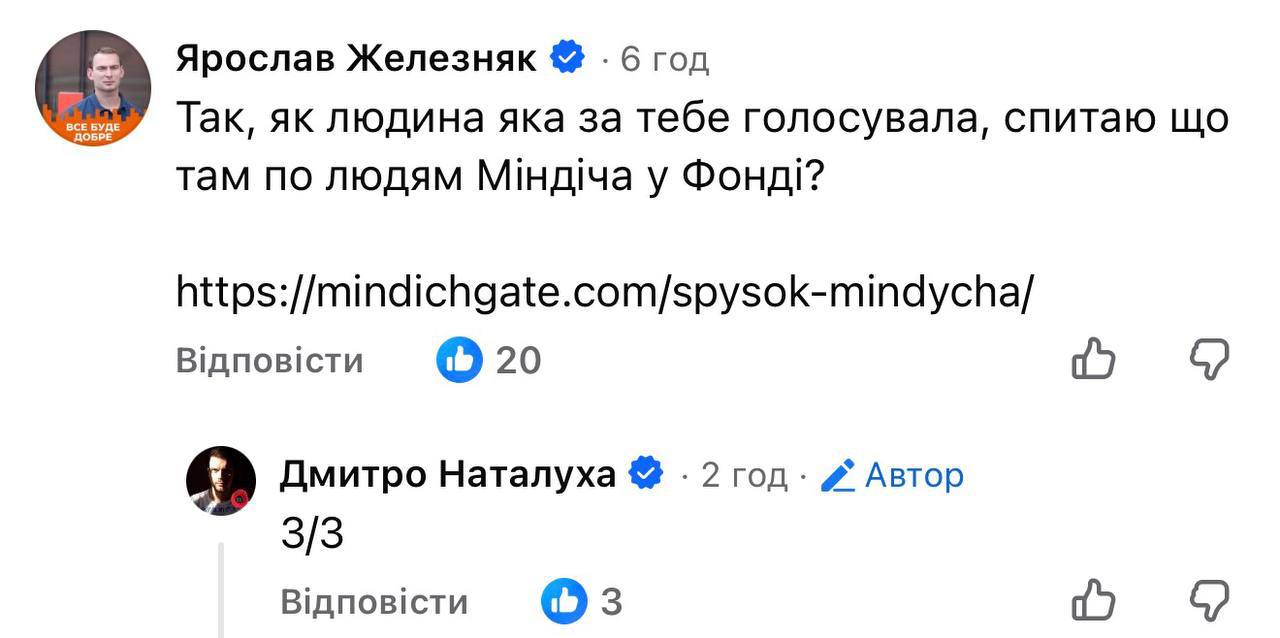The image size is (1280, 638).
Task: Like Дмитро Наталуха's reply with thumbs-up
Action: click(x=1093, y=601)
